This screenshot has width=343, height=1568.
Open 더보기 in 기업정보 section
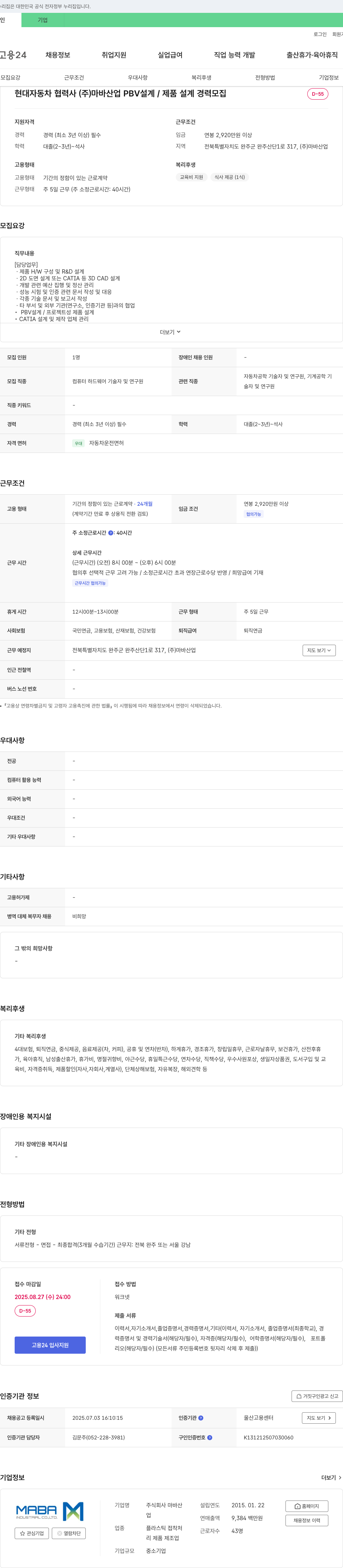[331, 1477]
